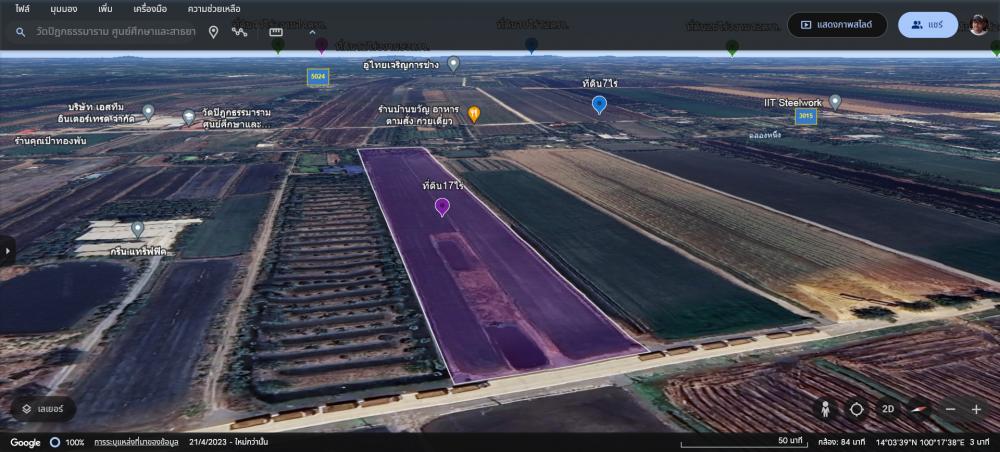Screen dimensions: 1000x452
Task: Click the search magnifier icon
Action: [x=20, y=32]
